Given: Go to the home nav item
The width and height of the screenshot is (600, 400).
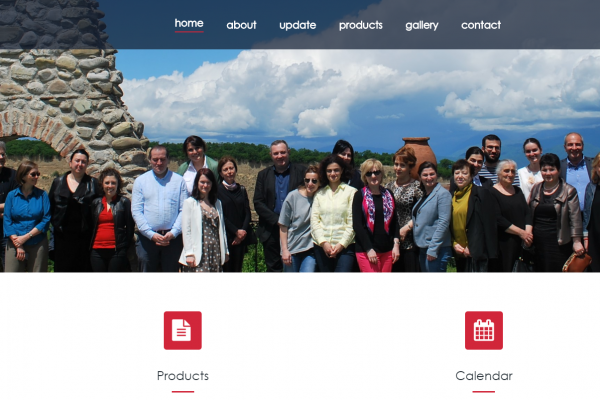Looking at the screenshot, I should pos(189,23).
